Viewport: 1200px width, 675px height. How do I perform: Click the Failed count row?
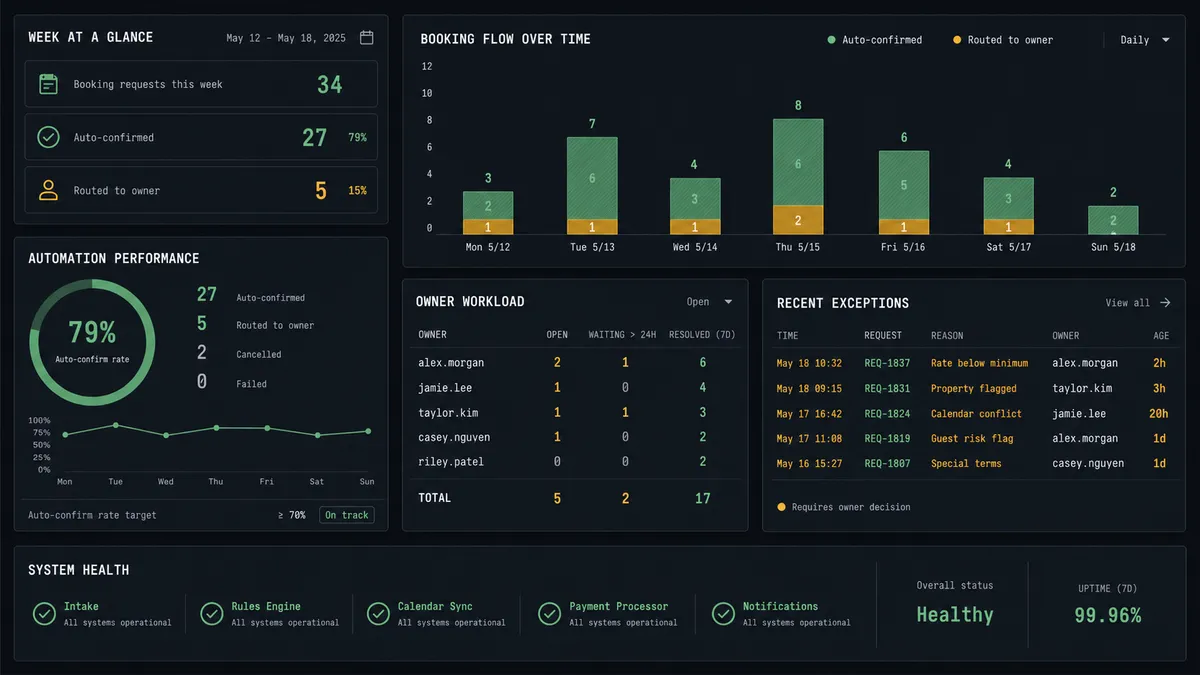[x=232, y=383]
